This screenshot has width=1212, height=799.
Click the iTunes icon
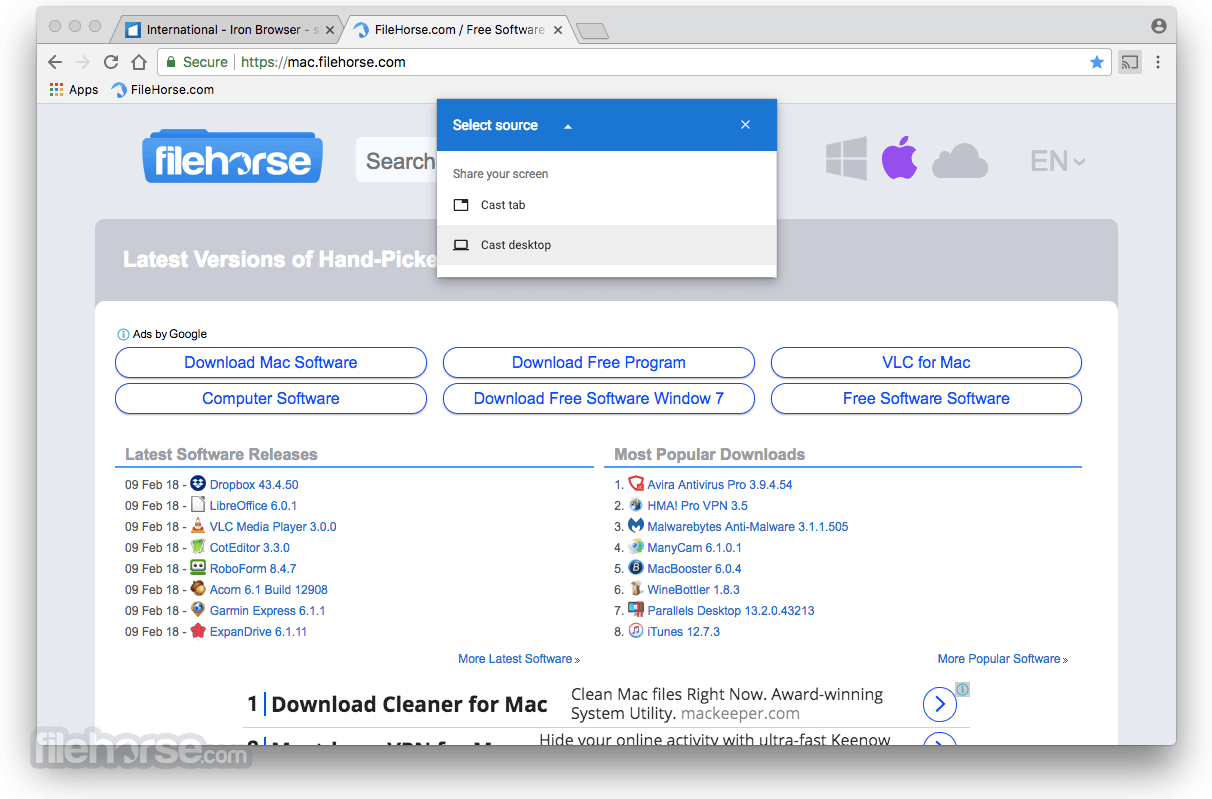[636, 631]
